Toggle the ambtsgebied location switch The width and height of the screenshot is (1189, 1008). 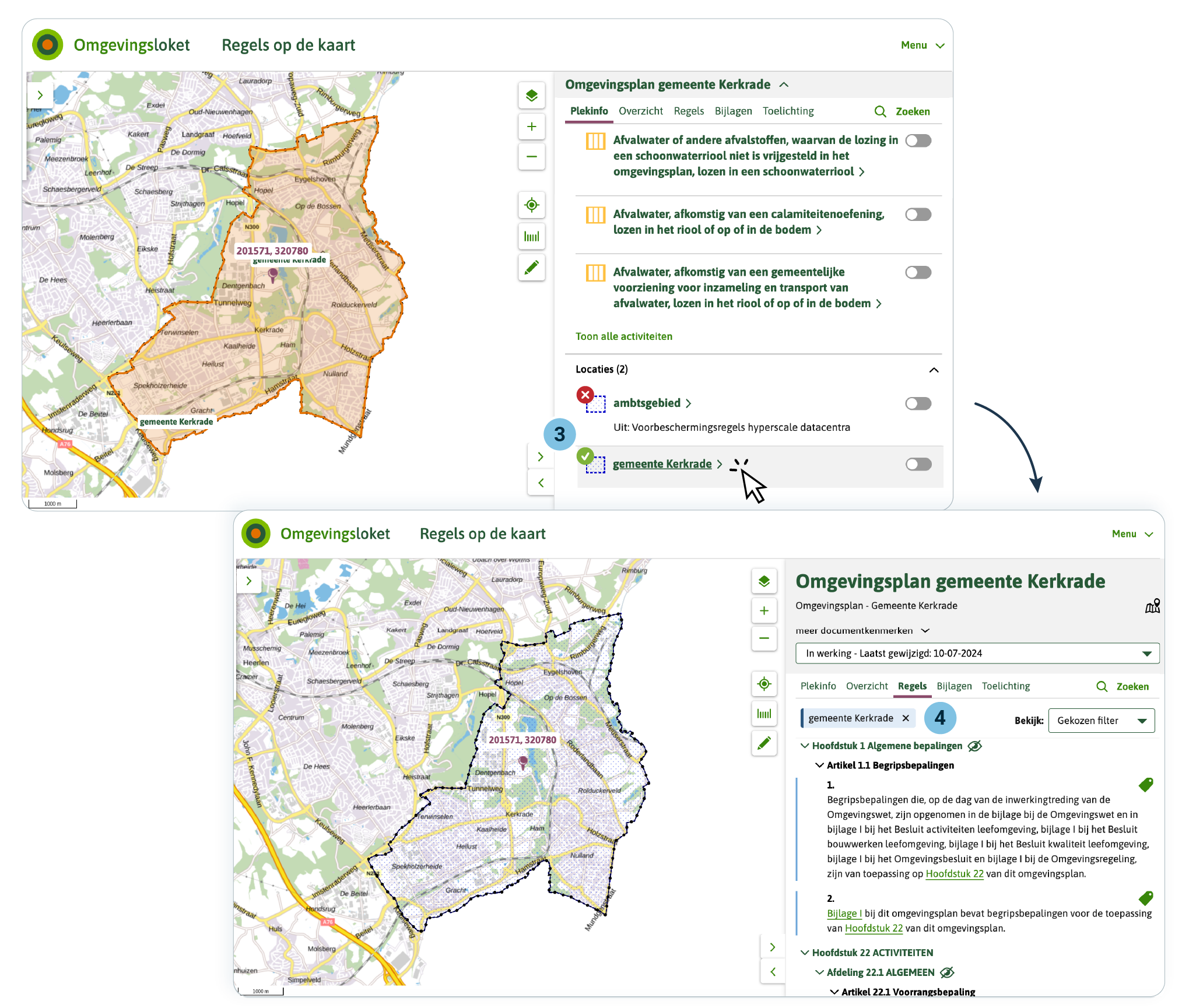[x=918, y=403]
